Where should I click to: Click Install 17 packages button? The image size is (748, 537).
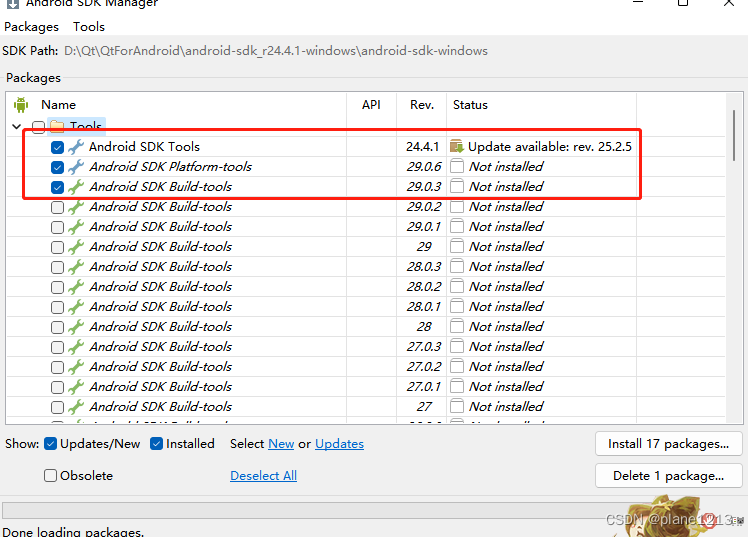point(668,444)
